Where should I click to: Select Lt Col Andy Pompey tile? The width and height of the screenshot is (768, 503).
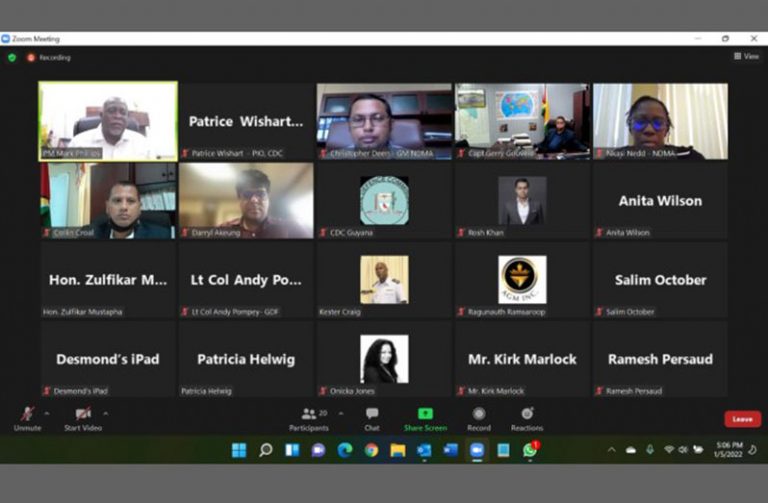point(246,280)
